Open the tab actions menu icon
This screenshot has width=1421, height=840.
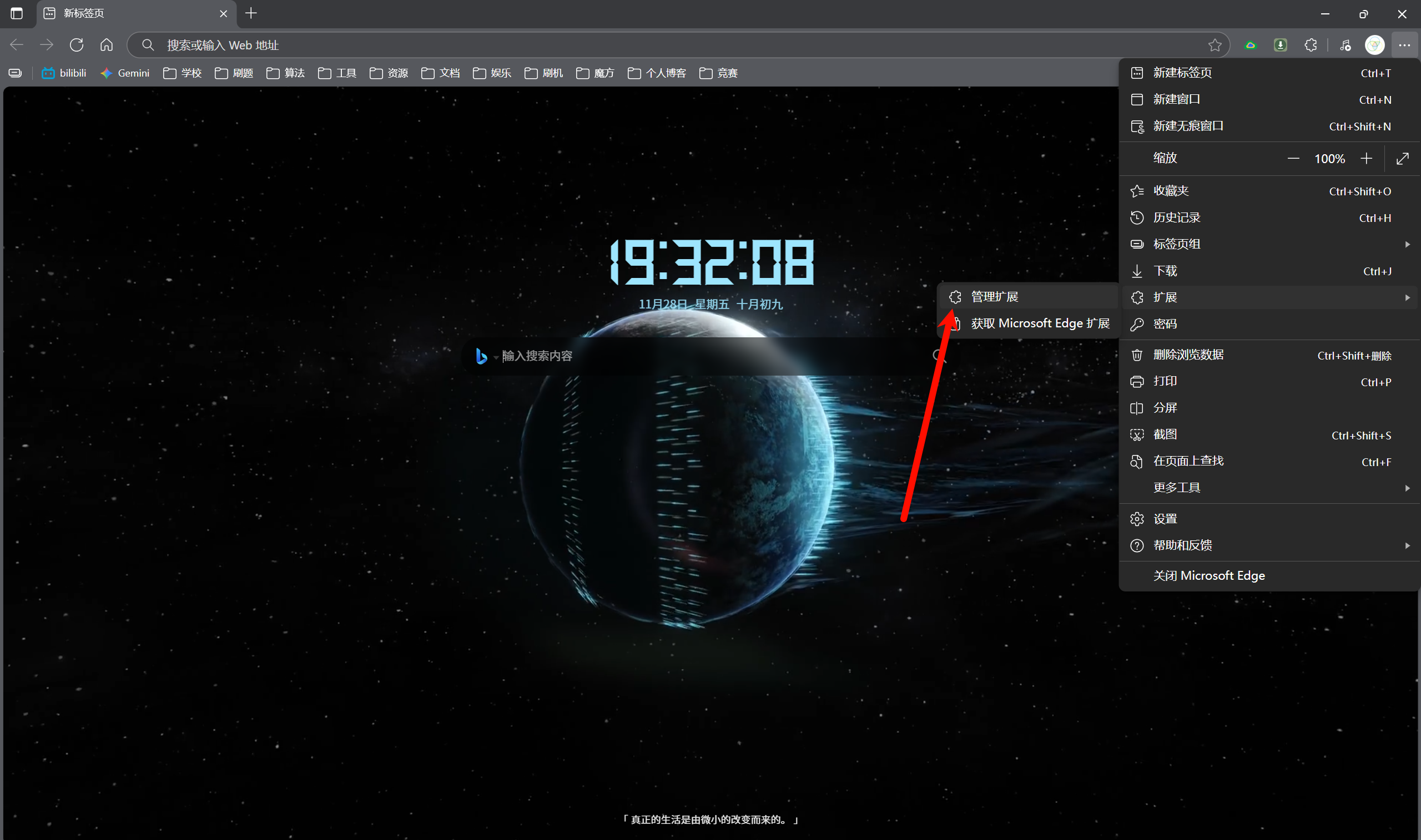(17, 13)
